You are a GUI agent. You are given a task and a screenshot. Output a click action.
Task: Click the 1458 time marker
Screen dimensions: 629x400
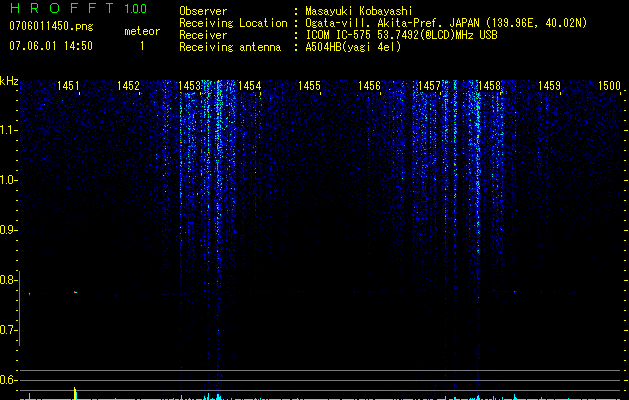[490, 86]
